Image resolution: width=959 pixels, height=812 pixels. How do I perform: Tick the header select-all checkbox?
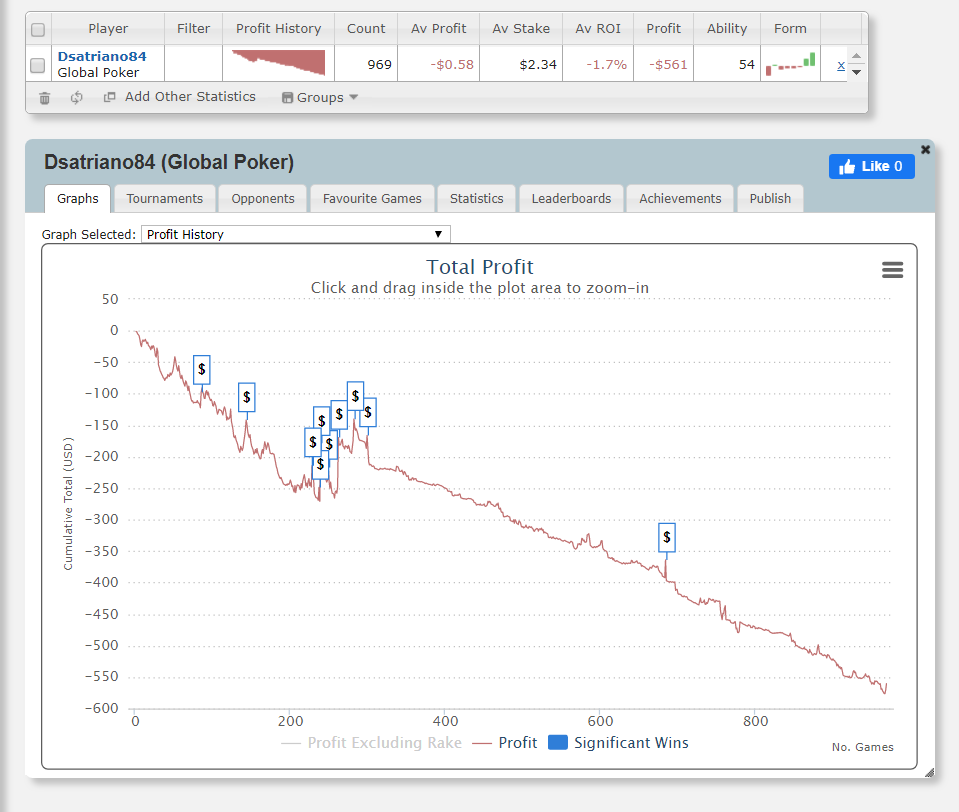pyautogui.click(x=38, y=29)
